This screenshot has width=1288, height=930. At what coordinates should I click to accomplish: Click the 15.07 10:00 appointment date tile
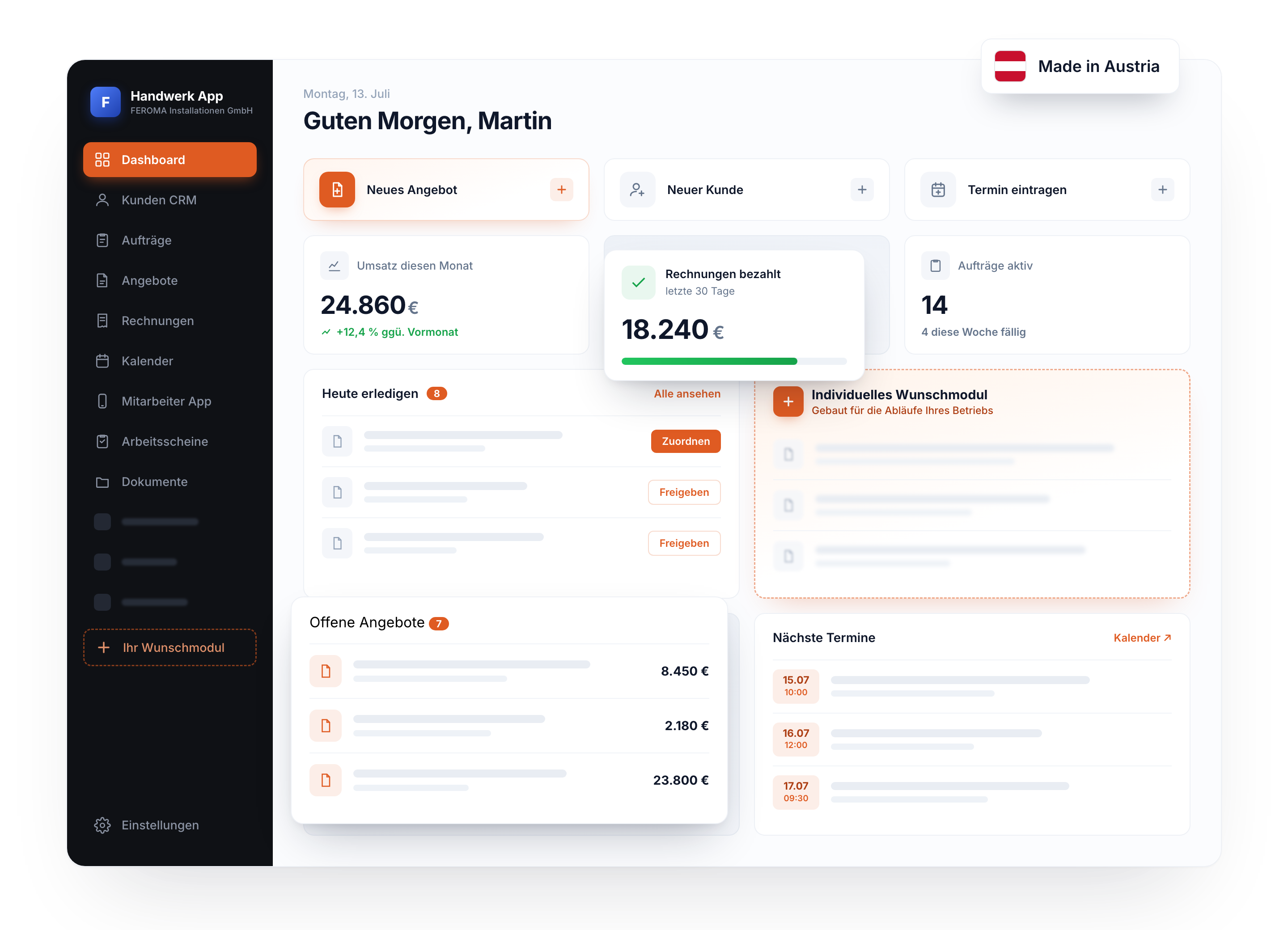(x=795, y=685)
